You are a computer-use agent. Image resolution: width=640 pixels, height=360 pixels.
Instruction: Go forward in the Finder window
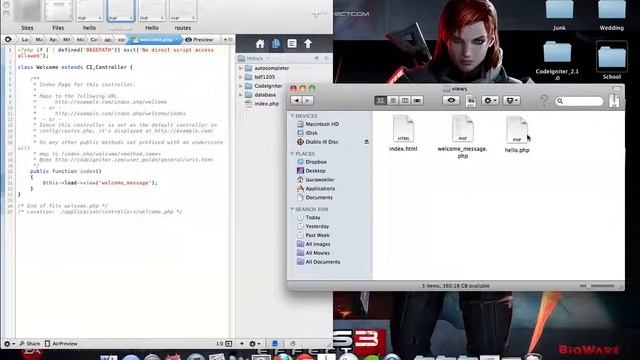pos(308,100)
